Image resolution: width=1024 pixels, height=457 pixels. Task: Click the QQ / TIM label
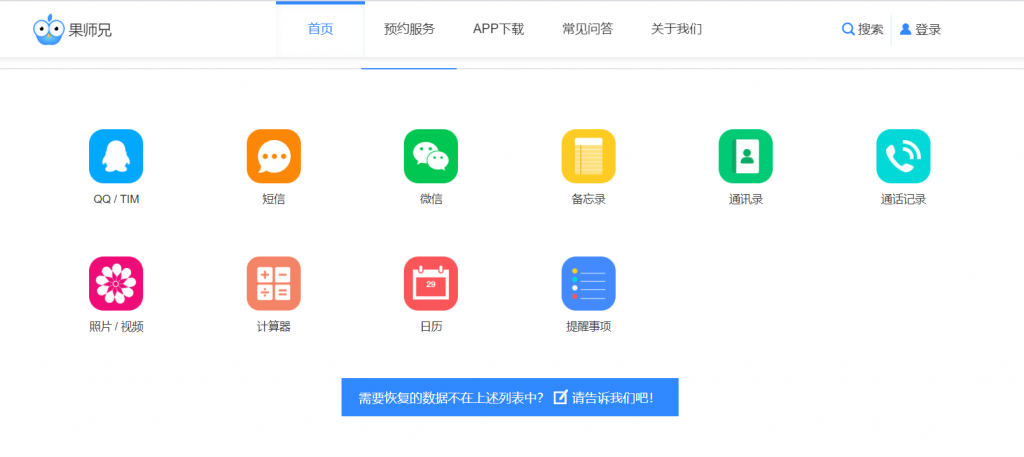116,200
